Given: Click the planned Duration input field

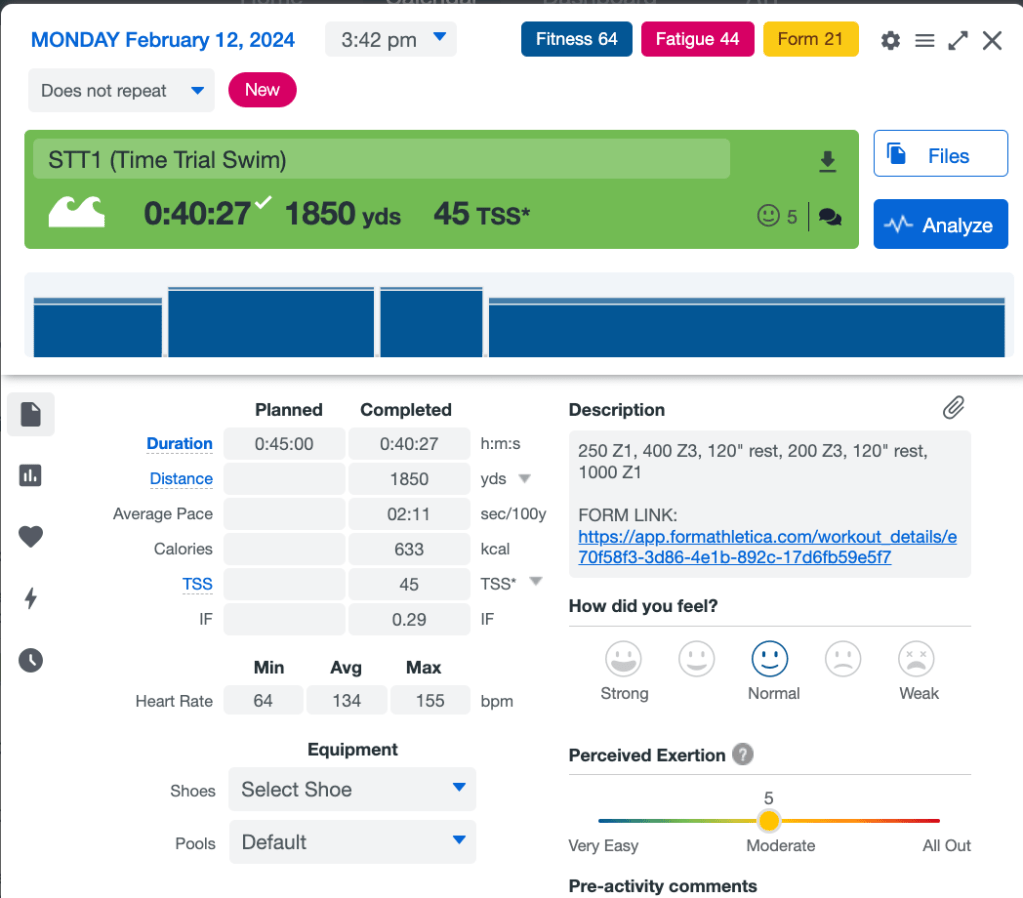Looking at the screenshot, I should (x=284, y=444).
